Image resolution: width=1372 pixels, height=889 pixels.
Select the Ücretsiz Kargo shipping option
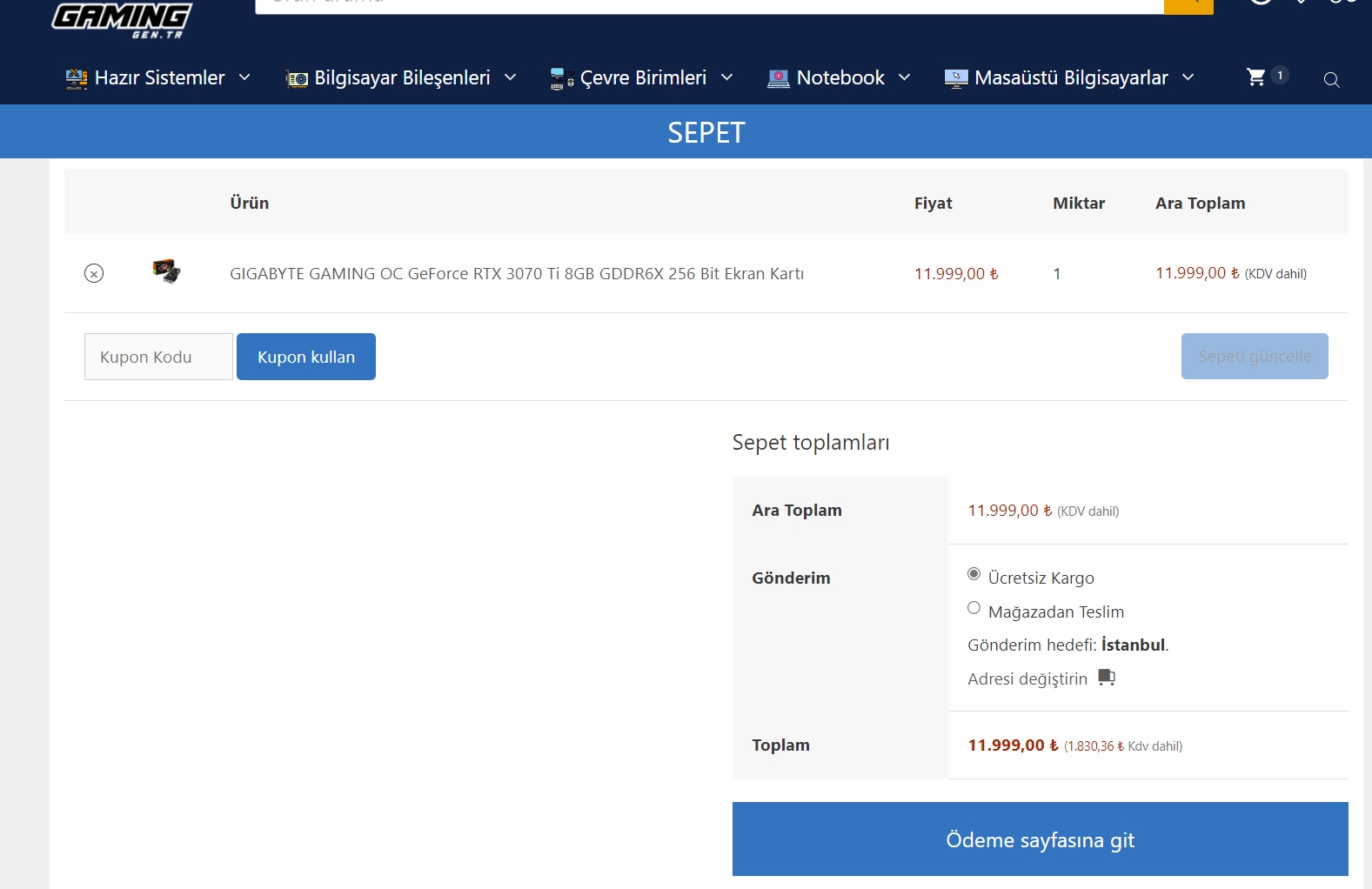coord(974,574)
